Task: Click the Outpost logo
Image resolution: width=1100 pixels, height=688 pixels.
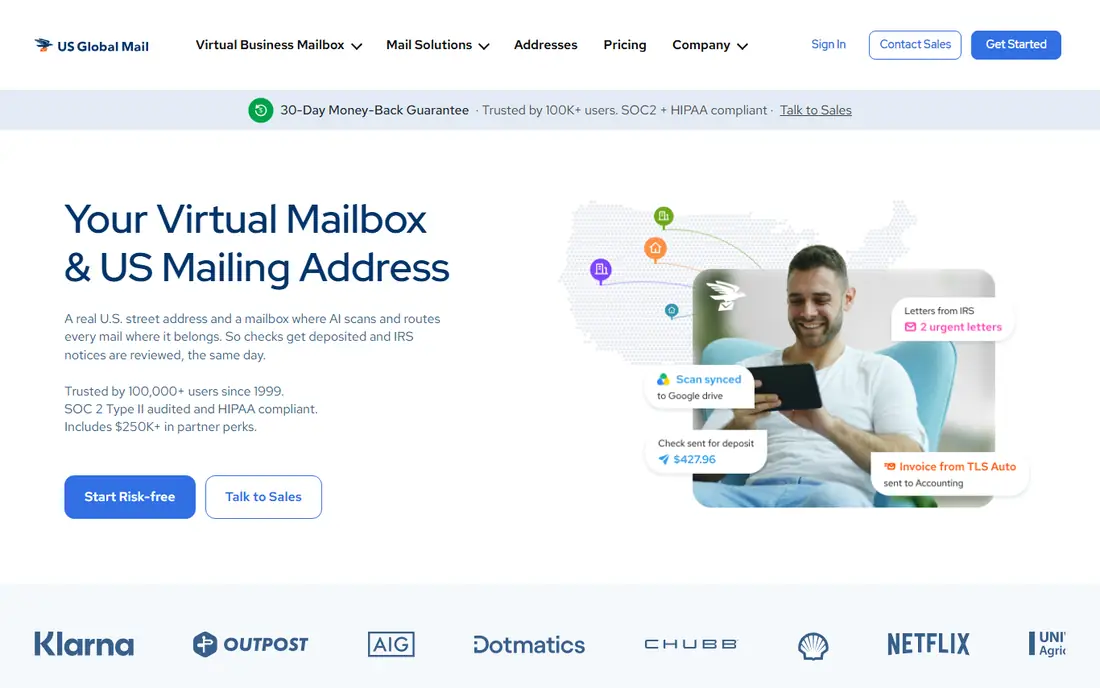Action: coord(250,644)
